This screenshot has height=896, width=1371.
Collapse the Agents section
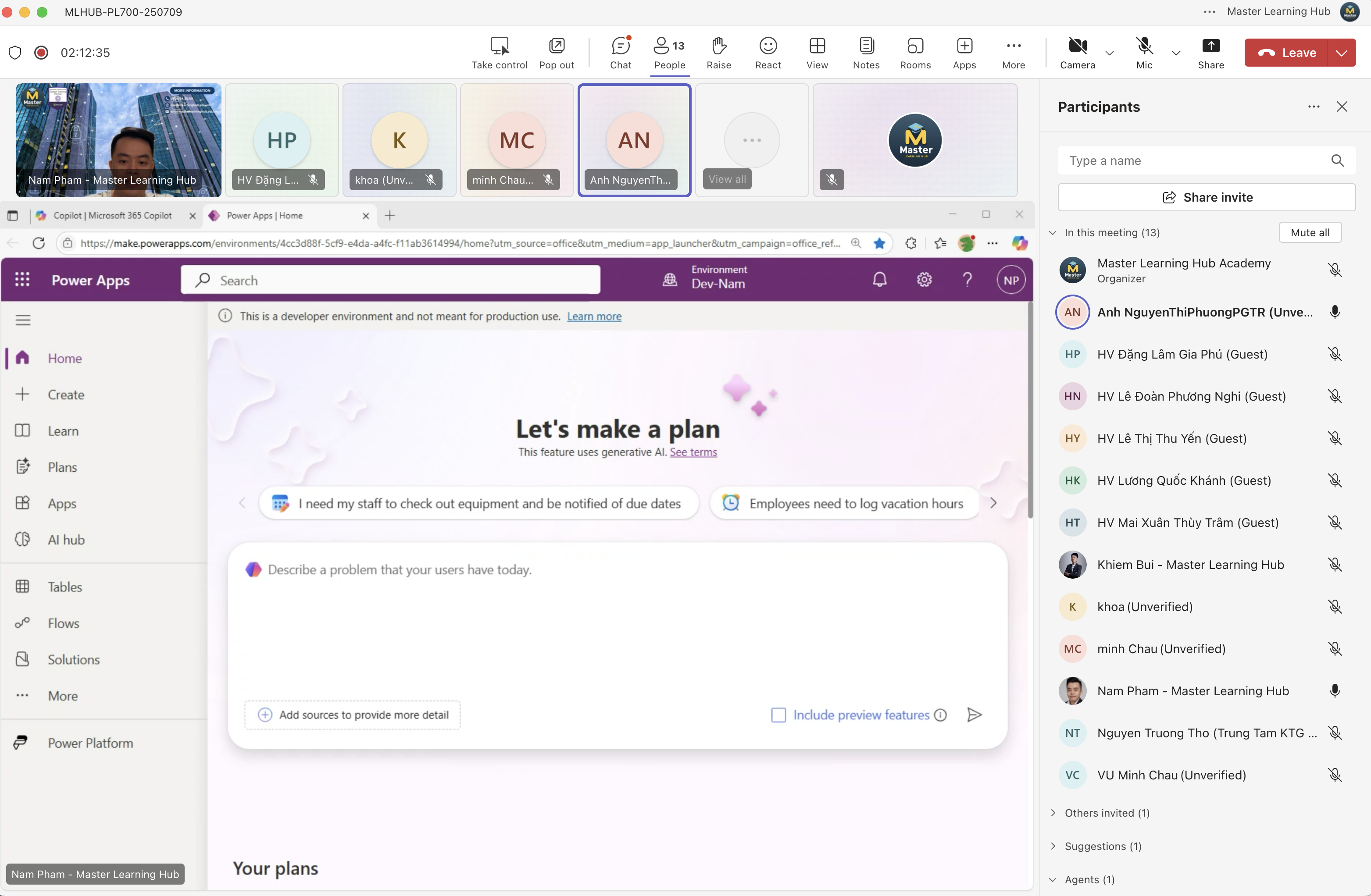1053,879
